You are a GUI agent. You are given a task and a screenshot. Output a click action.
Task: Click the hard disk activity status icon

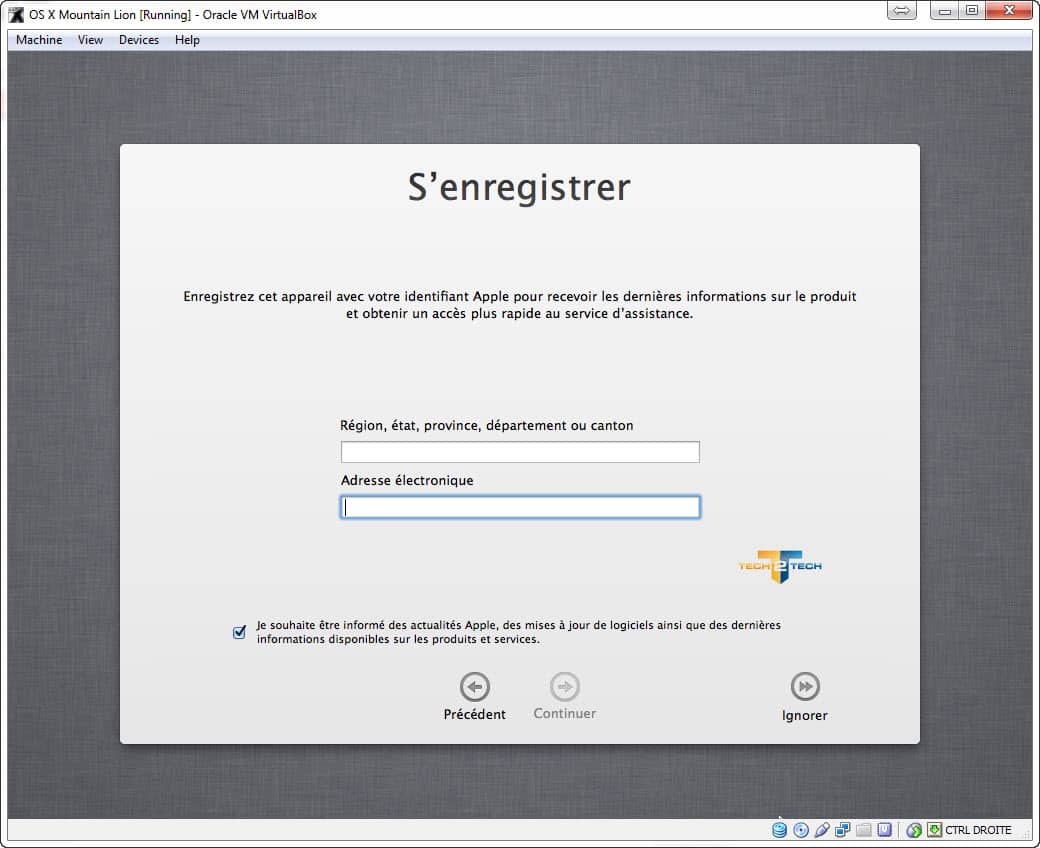point(779,829)
